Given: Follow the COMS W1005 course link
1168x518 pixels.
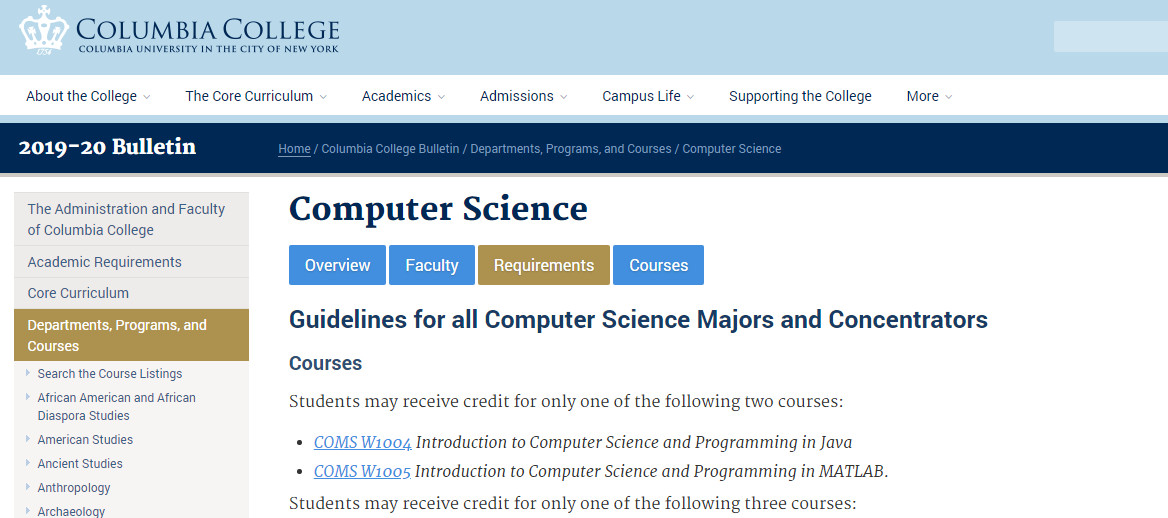Looking at the screenshot, I should 363,472.
